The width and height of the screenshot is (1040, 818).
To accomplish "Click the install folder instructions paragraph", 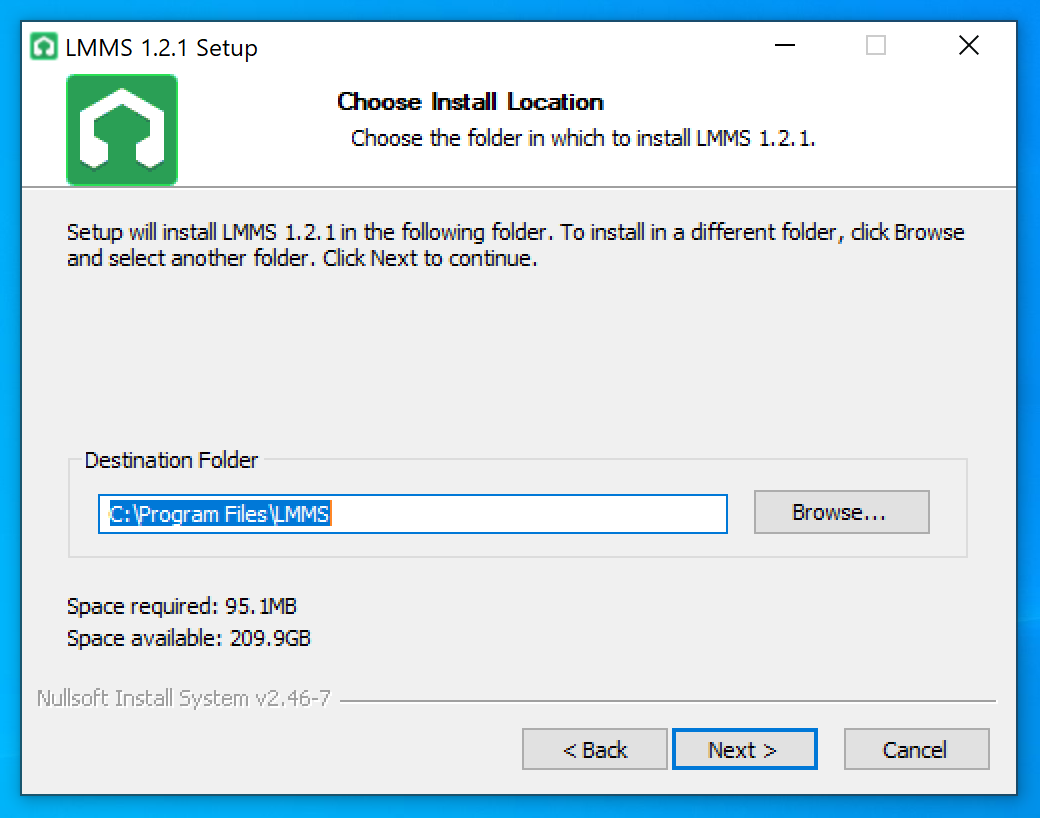I will coord(514,244).
